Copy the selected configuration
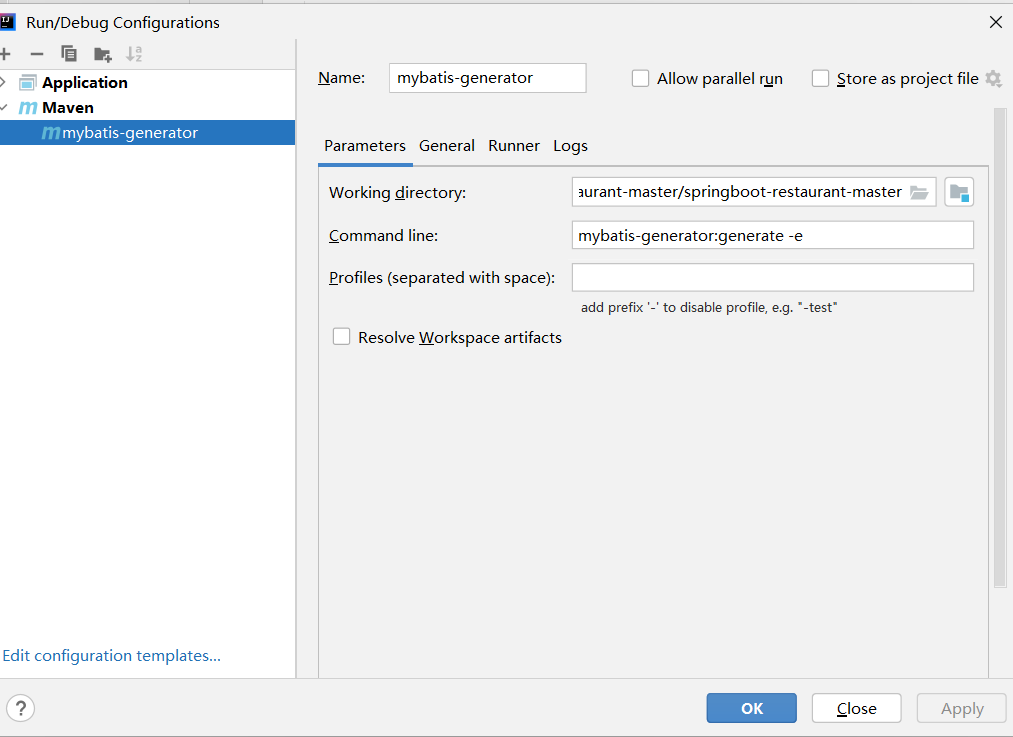Image resolution: width=1013 pixels, height=737 pixels. (x=68, y=54)
